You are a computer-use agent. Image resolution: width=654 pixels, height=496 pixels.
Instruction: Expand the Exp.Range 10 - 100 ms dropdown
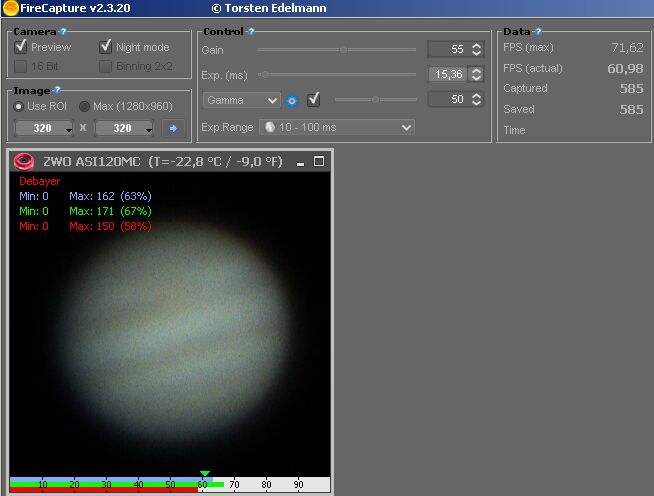(x=337, y=127)
